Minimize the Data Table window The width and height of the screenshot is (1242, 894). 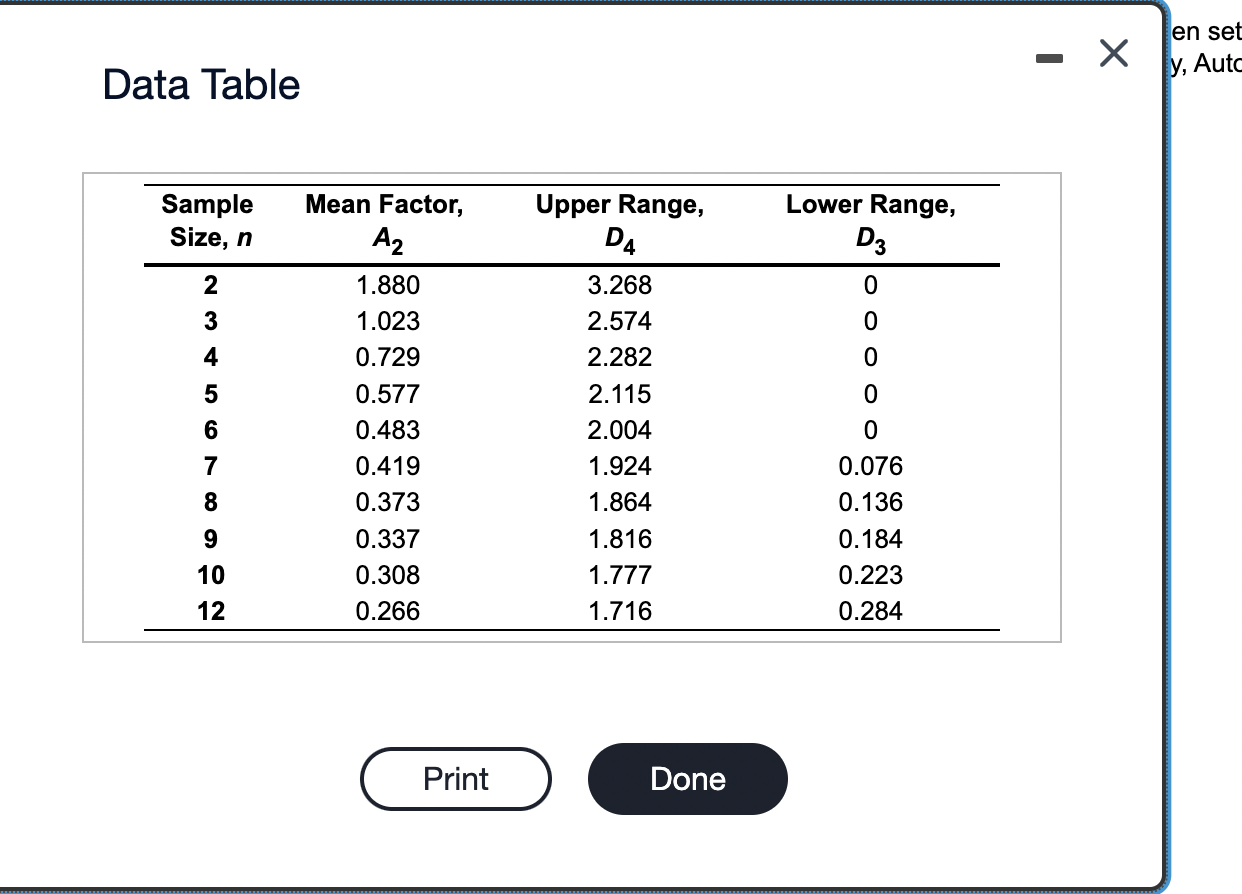1049,57
